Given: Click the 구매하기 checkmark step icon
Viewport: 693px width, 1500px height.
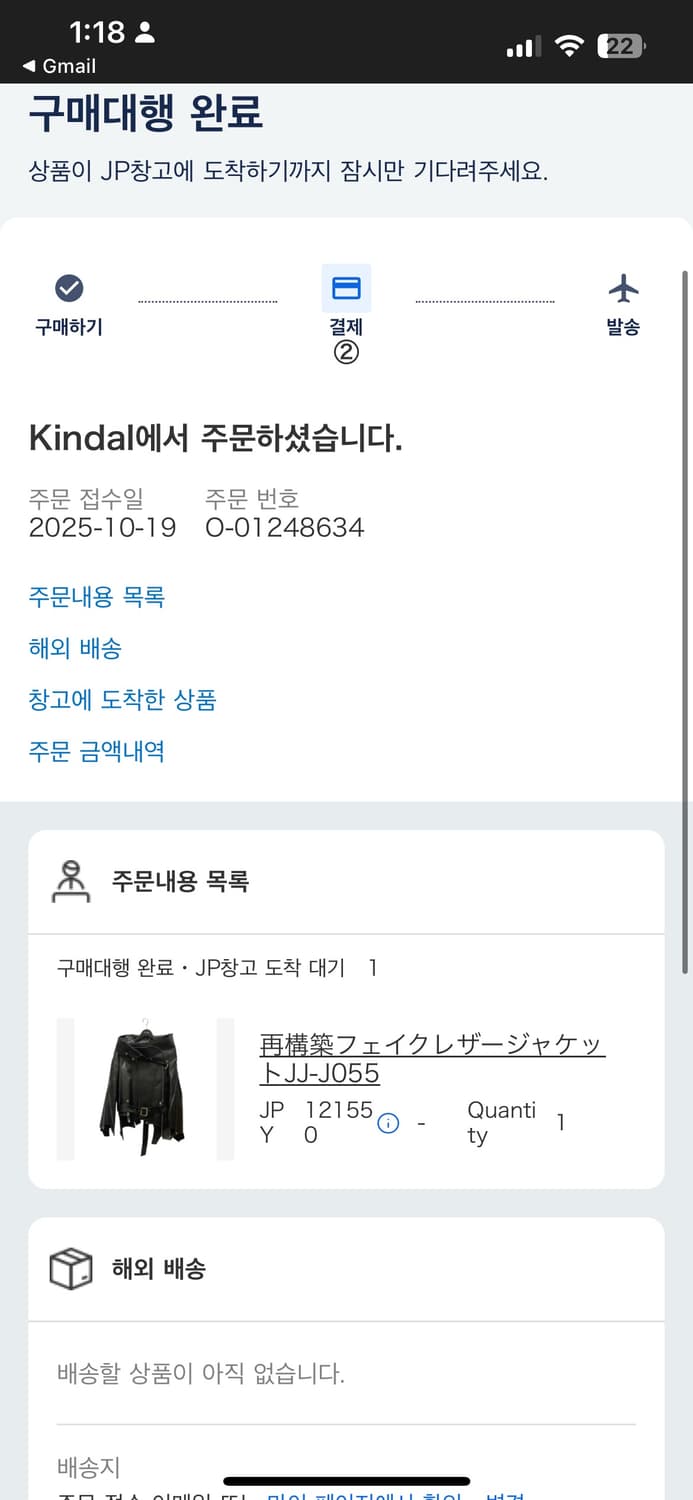Looking at the screenshot, I should tap(67, 287).
